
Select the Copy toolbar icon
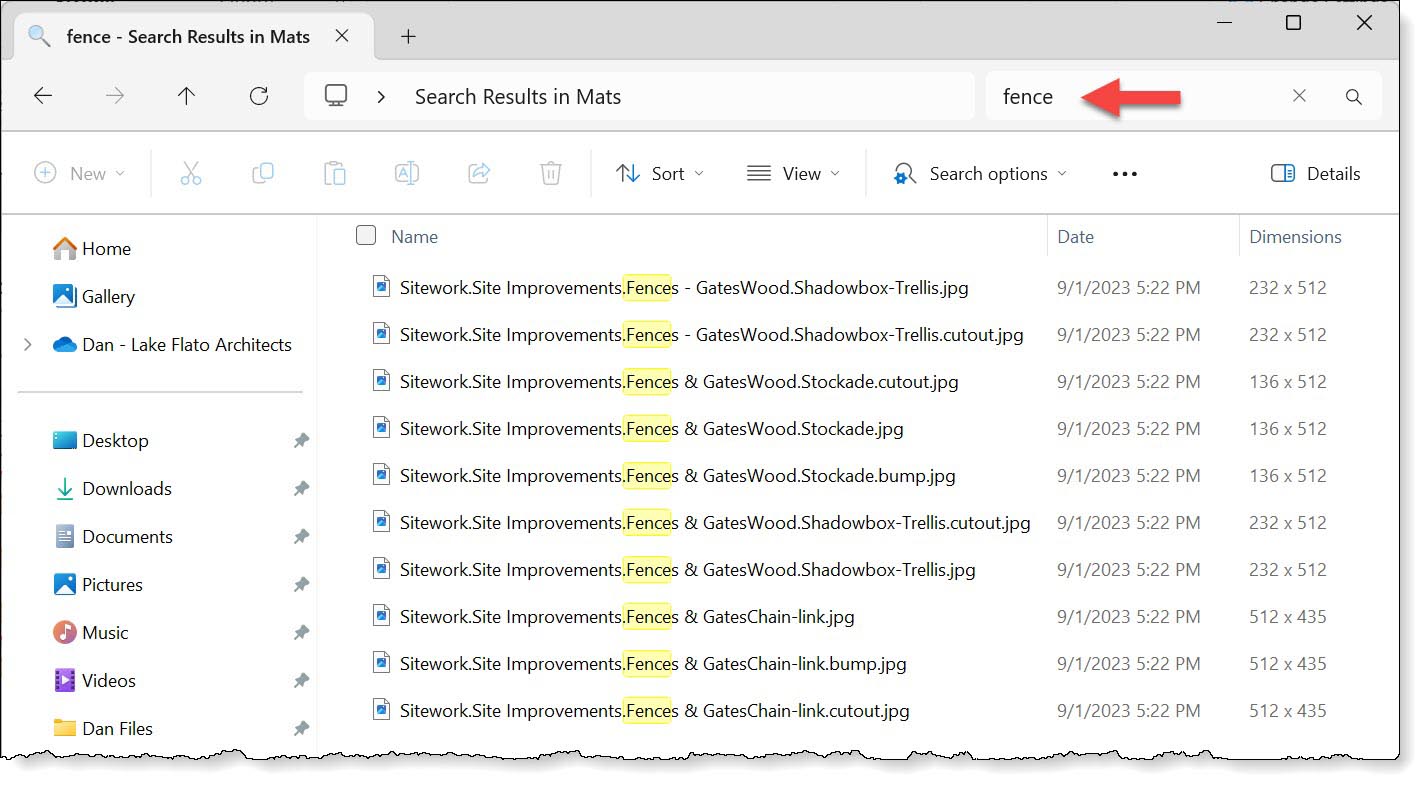click(x=263, y=173)
